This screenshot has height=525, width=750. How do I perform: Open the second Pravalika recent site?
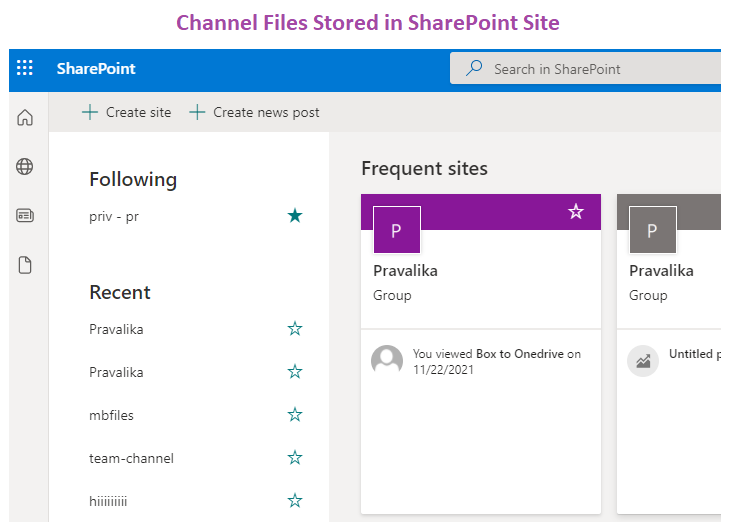pos(116,372)
